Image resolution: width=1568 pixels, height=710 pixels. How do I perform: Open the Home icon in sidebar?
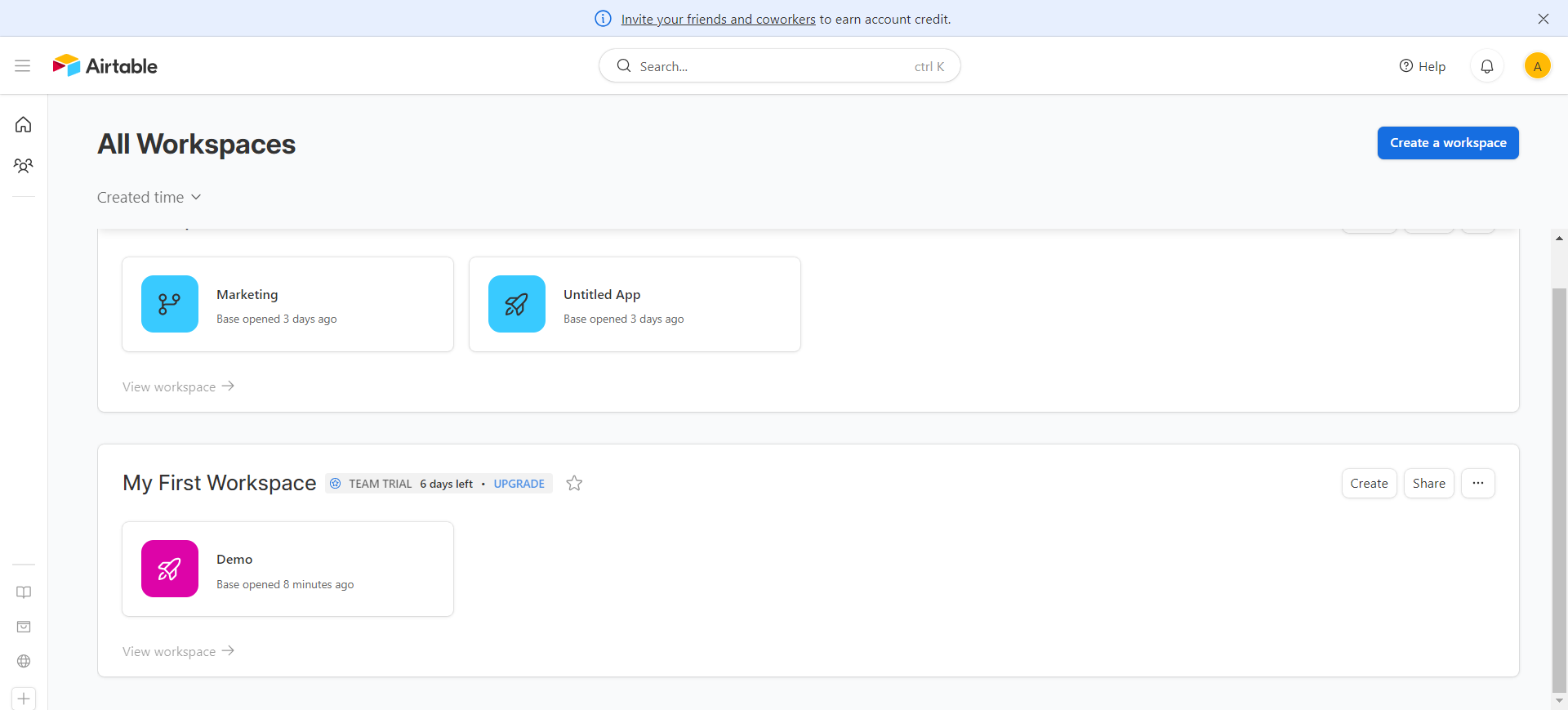[24, 125]
